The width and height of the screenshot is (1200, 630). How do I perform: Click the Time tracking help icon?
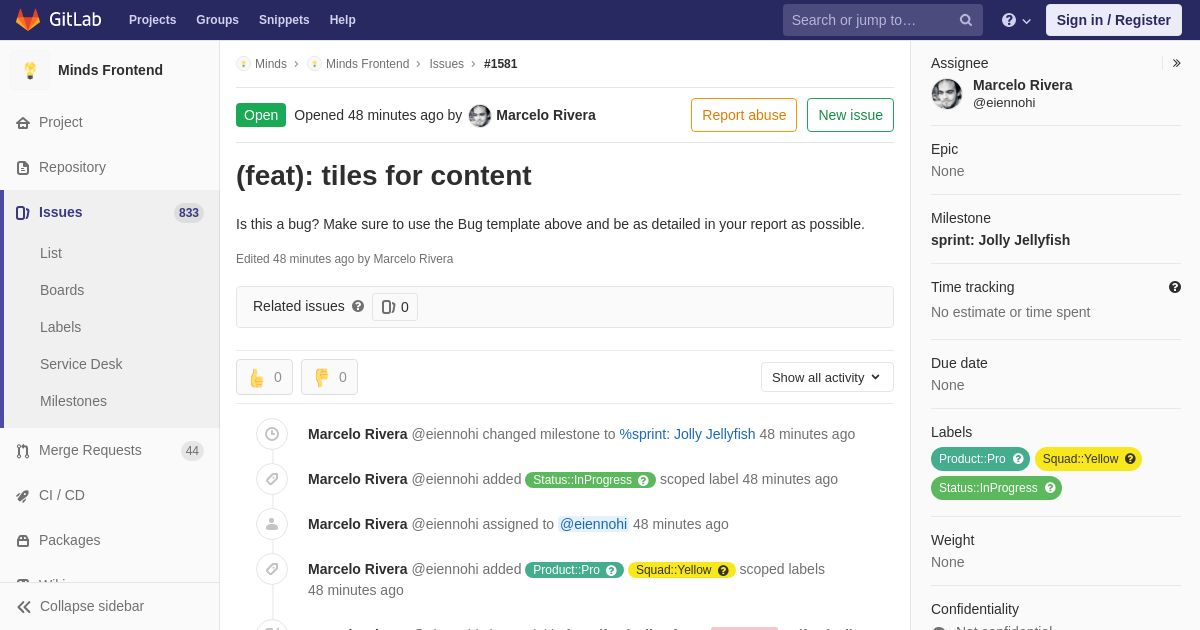click(x=1175, y=287)
